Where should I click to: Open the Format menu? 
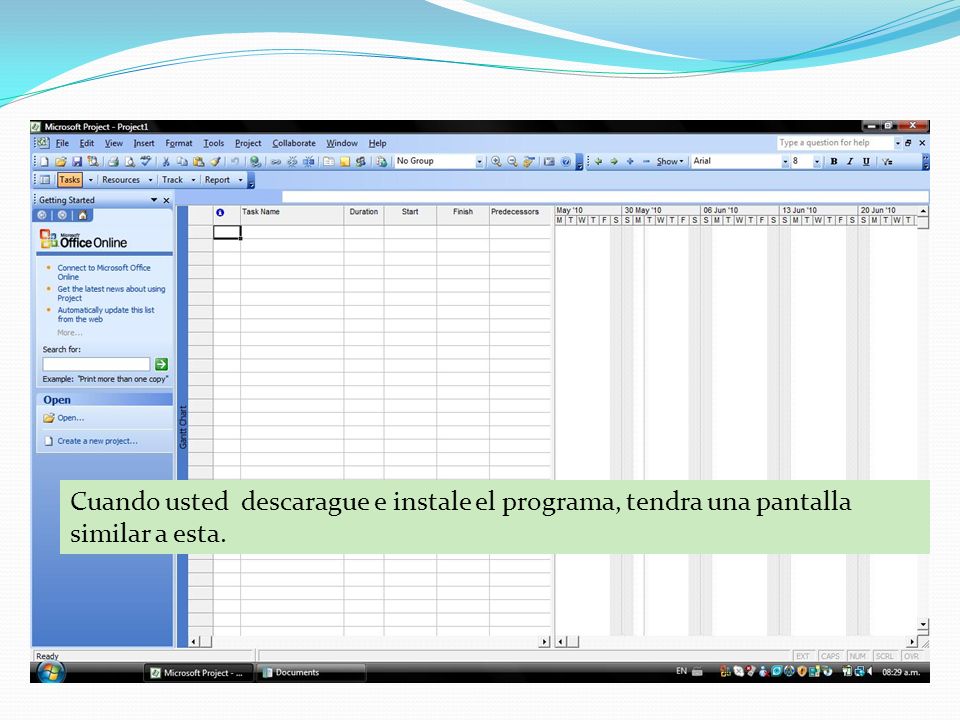pyautogui.click(x=179, y=143)
